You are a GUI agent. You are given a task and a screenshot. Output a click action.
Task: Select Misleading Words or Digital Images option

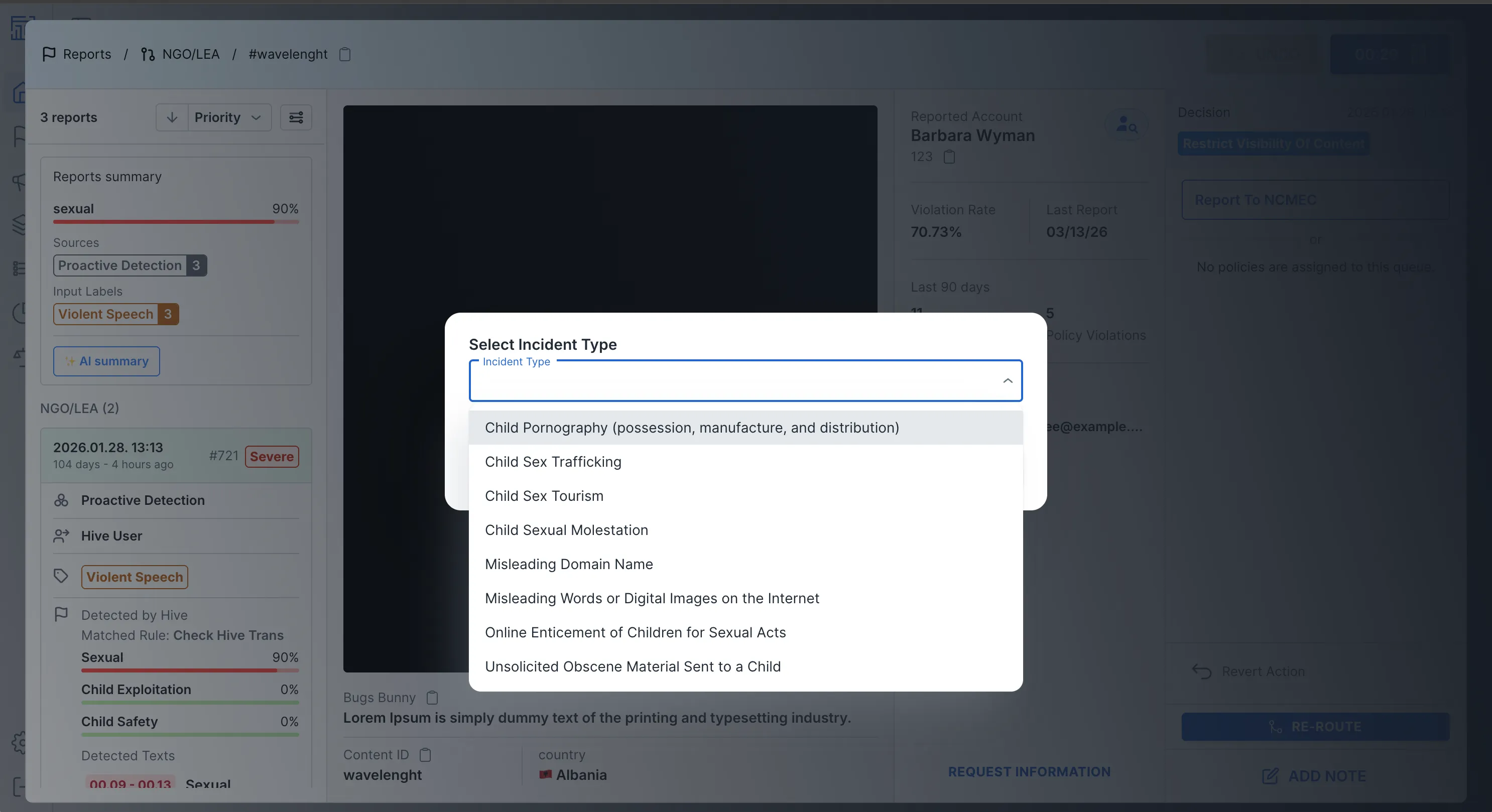[745, 598]
